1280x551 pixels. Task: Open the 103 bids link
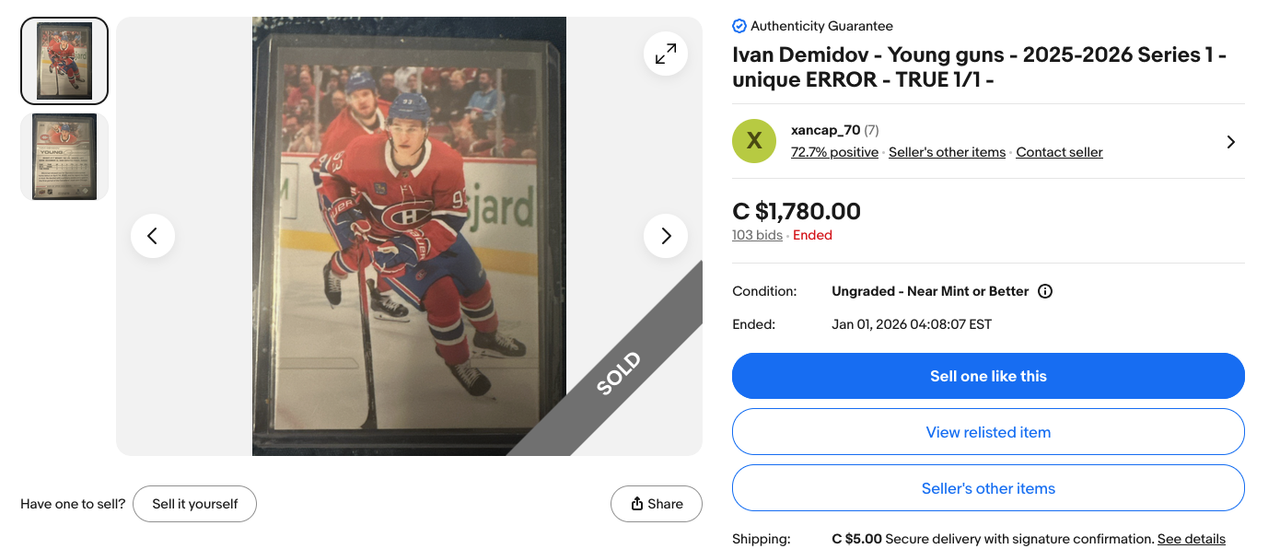[x=757, y=236]
